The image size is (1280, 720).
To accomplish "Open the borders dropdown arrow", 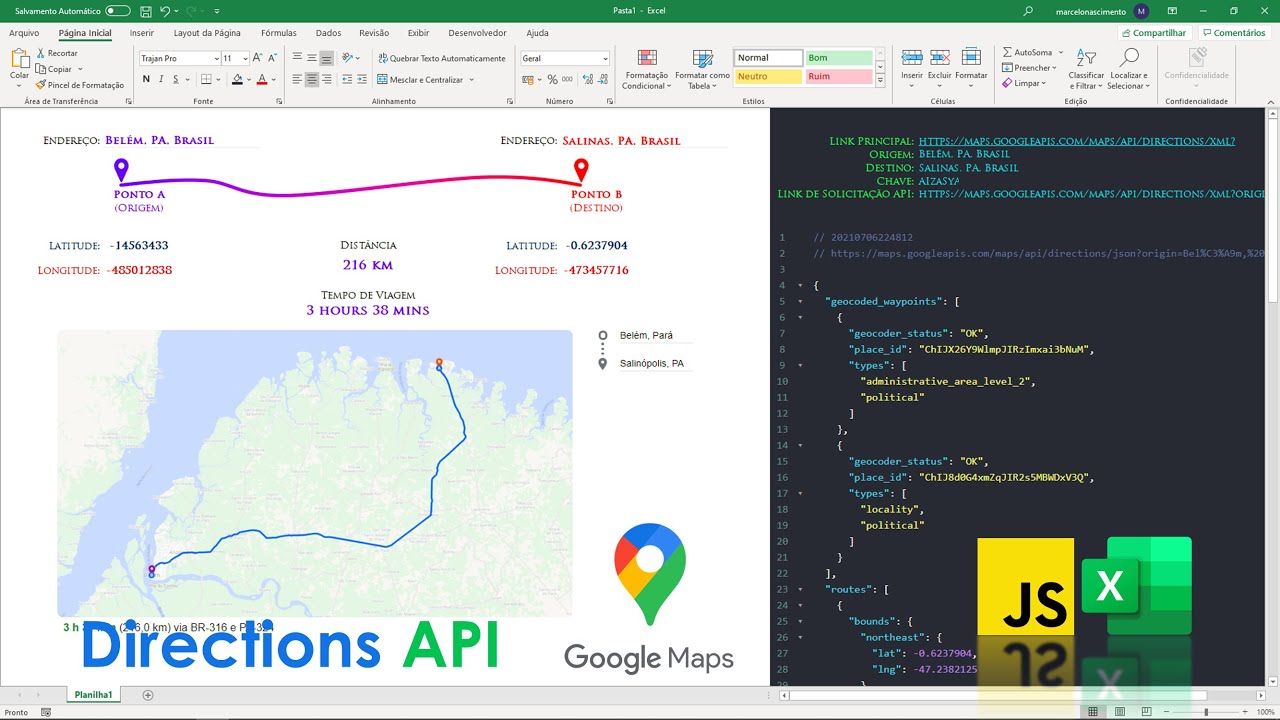I will click(217, 79).
